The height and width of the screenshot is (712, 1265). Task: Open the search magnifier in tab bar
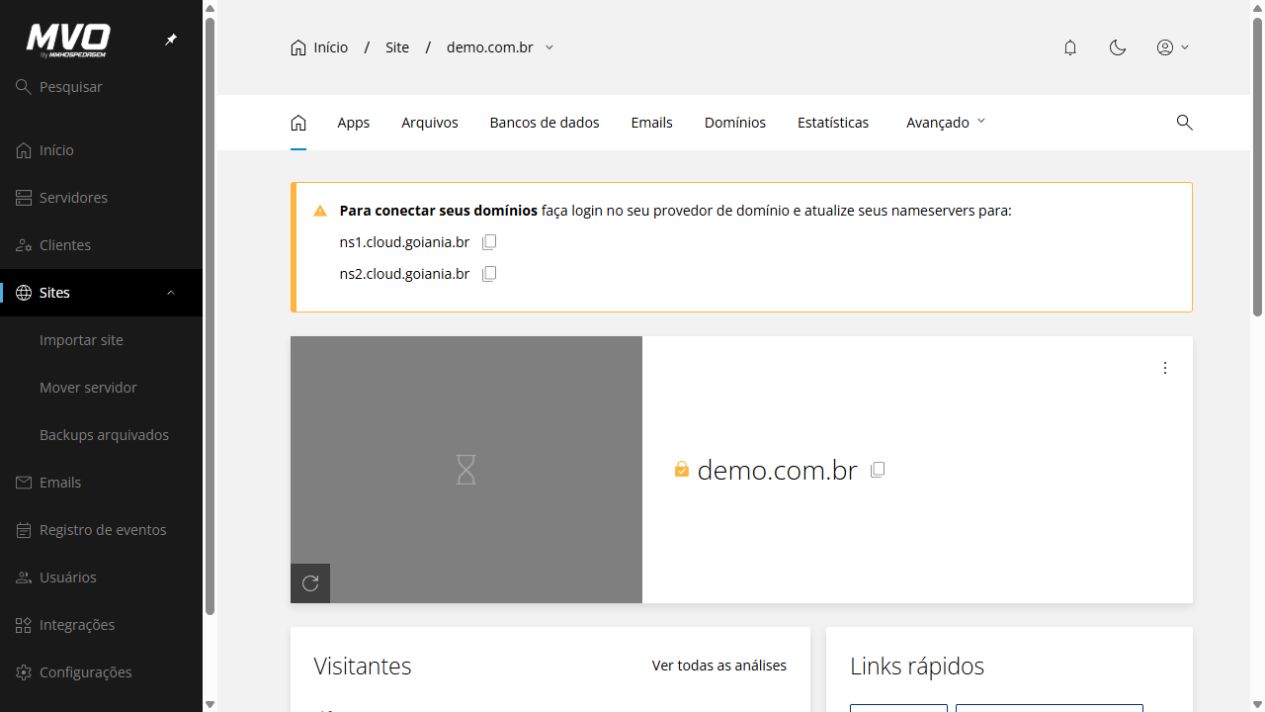tap(1184, 122)
